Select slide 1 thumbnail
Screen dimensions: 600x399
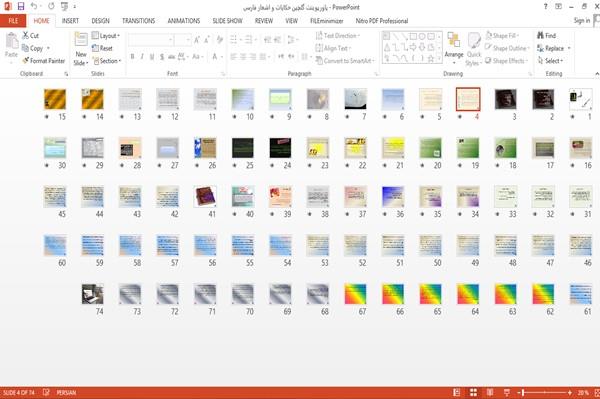coord(580,99)
